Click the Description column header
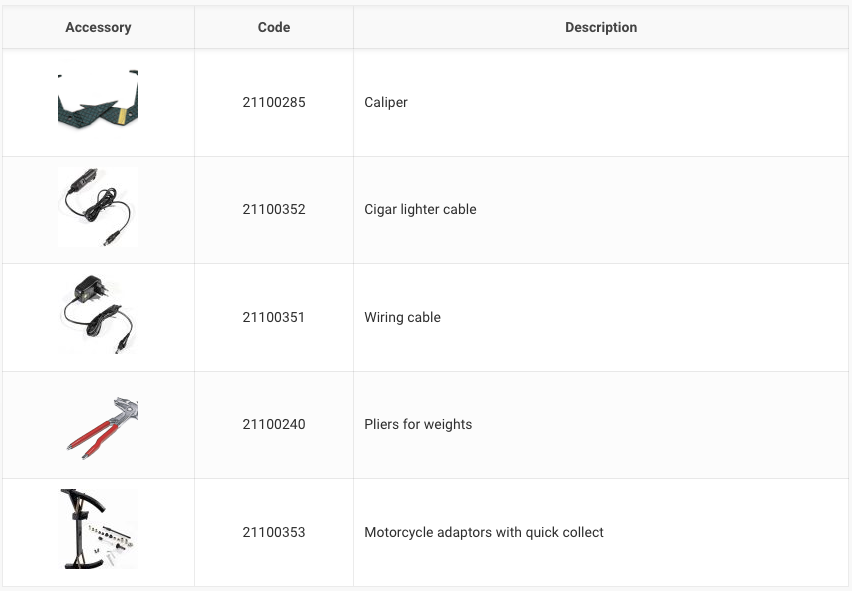 (x=600, y=27)
